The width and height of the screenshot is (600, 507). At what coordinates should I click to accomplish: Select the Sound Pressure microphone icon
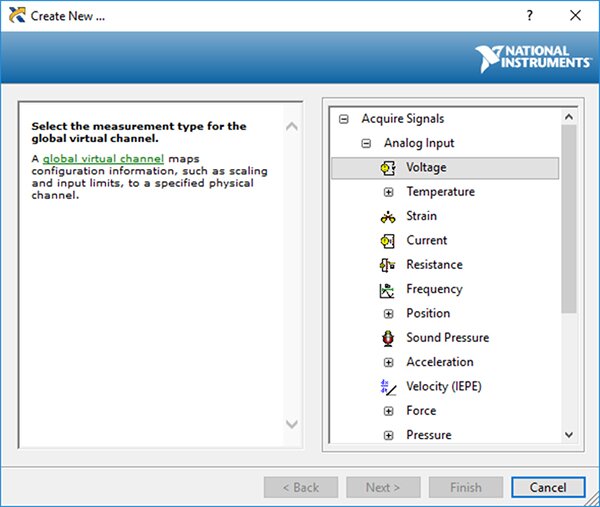pos(388,338)
